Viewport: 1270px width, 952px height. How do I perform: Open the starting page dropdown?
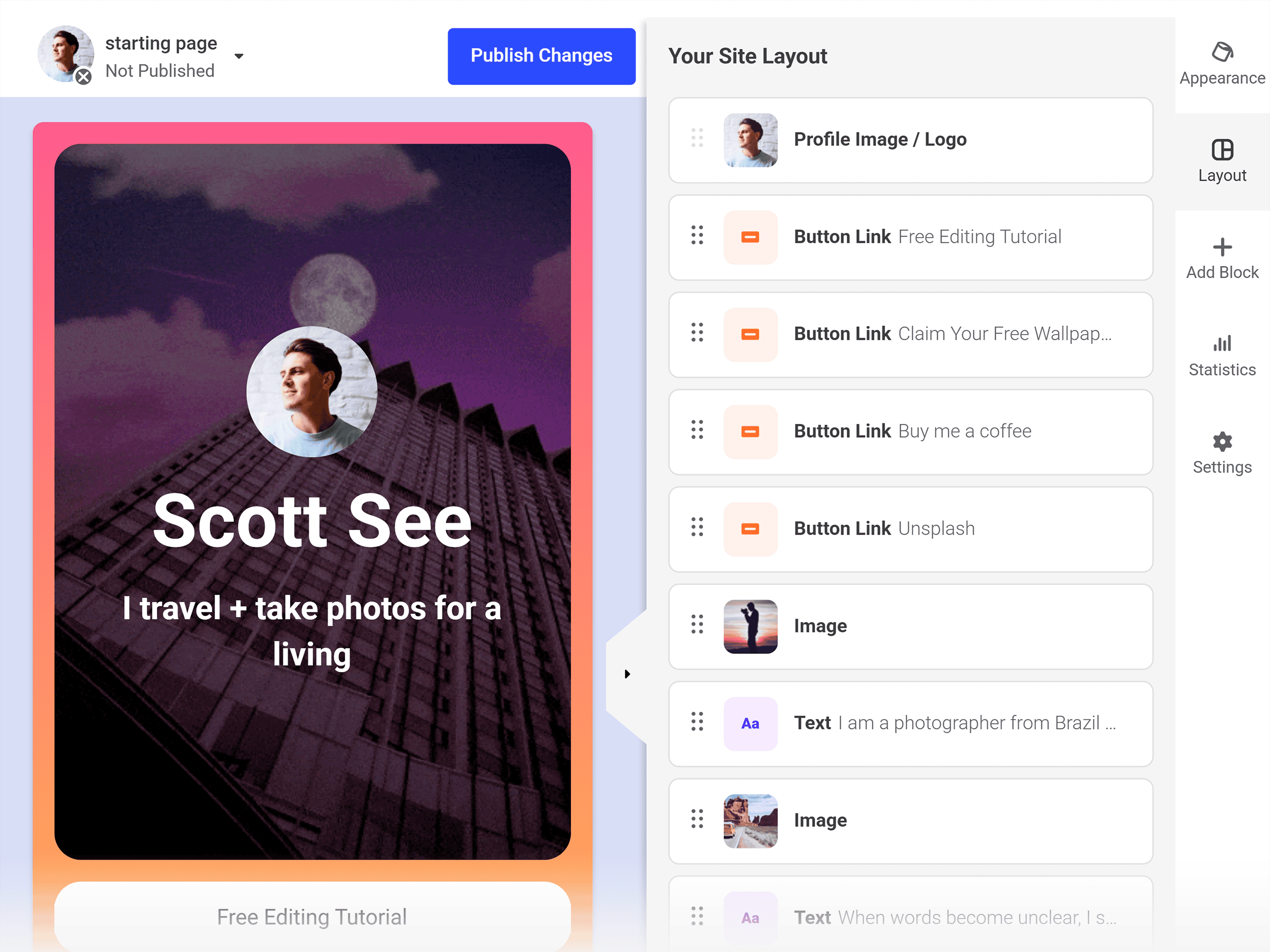(x=239, y=56)
